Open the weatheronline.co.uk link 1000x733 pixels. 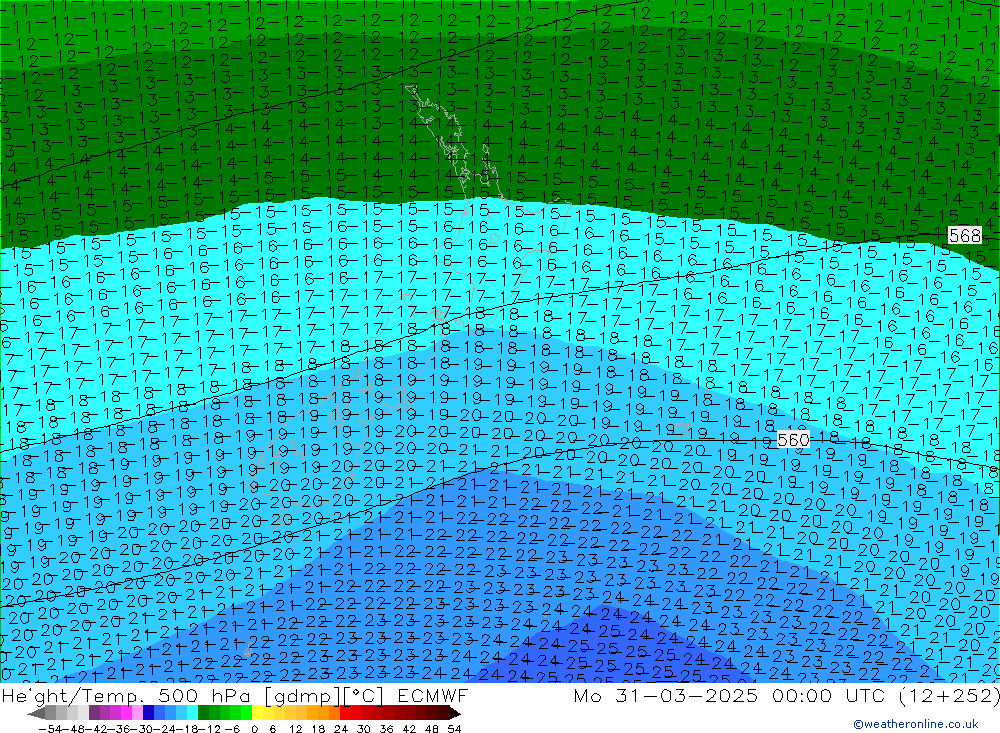(915, 723)
